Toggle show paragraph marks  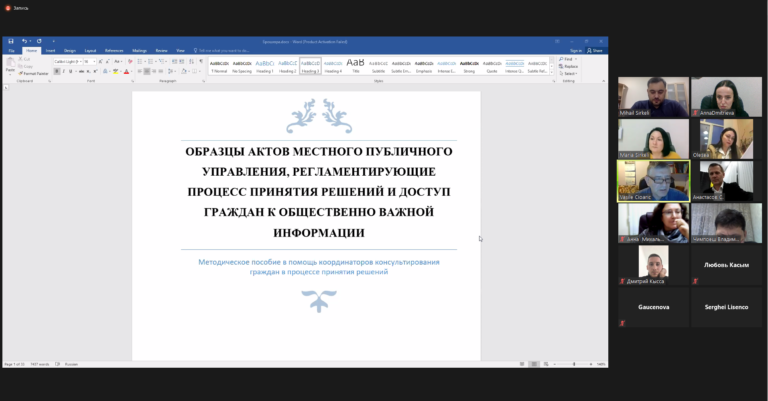click(201, 62)
